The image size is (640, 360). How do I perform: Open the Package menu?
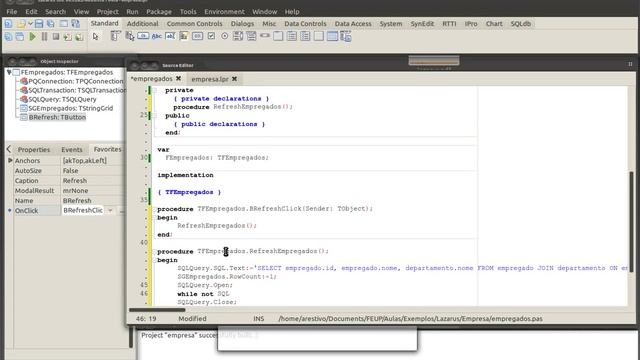pos(159,11)
